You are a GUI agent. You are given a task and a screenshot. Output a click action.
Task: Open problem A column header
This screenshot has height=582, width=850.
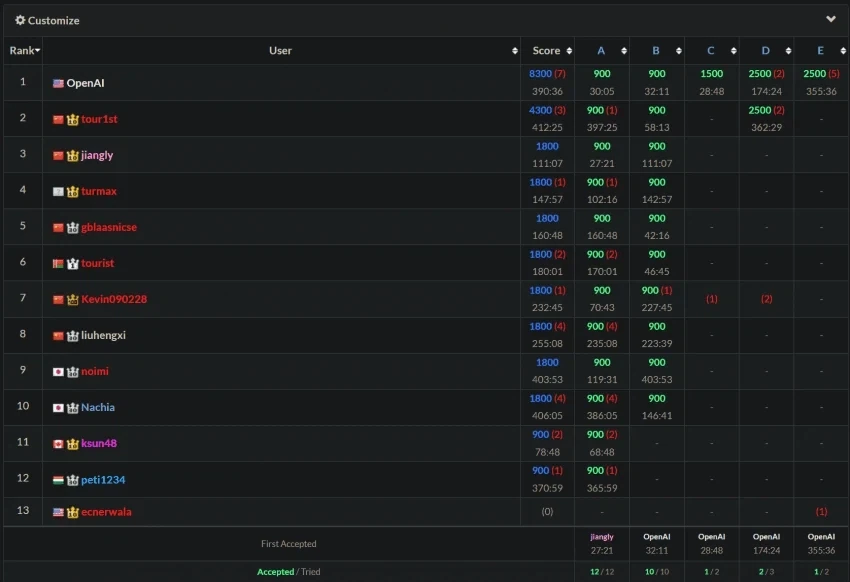(x=601, y=50)
